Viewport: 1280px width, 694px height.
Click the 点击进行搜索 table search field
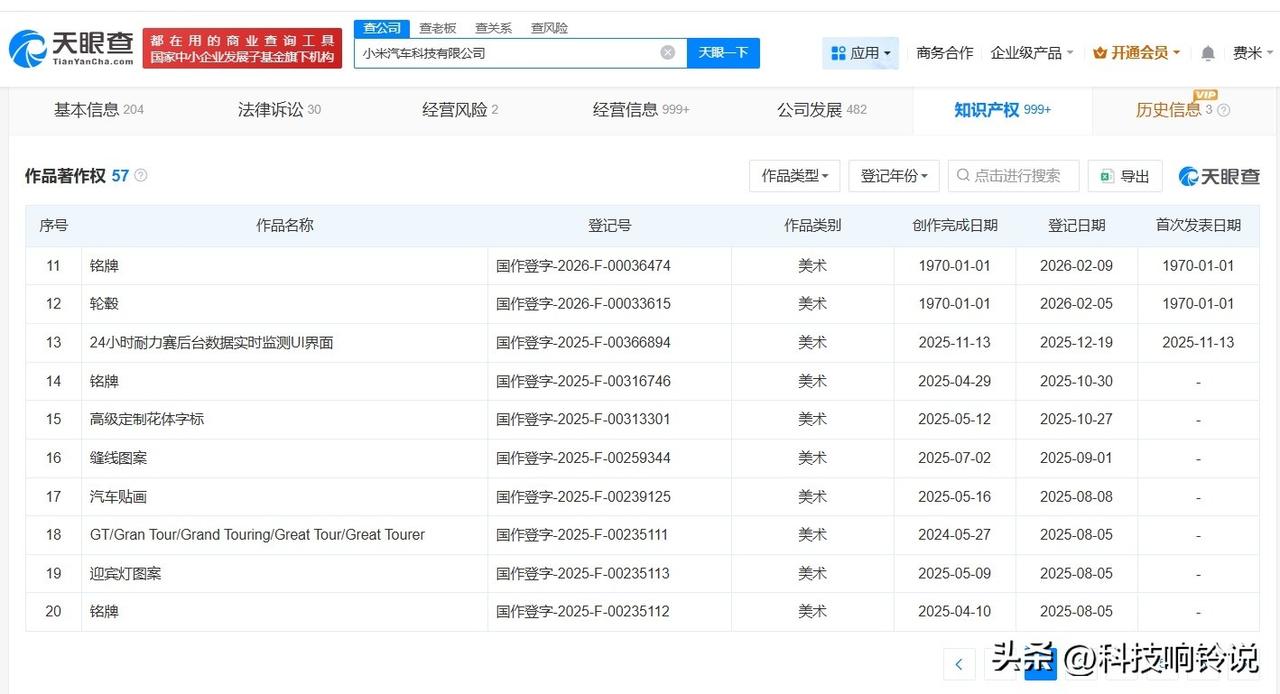[x=1015, y=176]
